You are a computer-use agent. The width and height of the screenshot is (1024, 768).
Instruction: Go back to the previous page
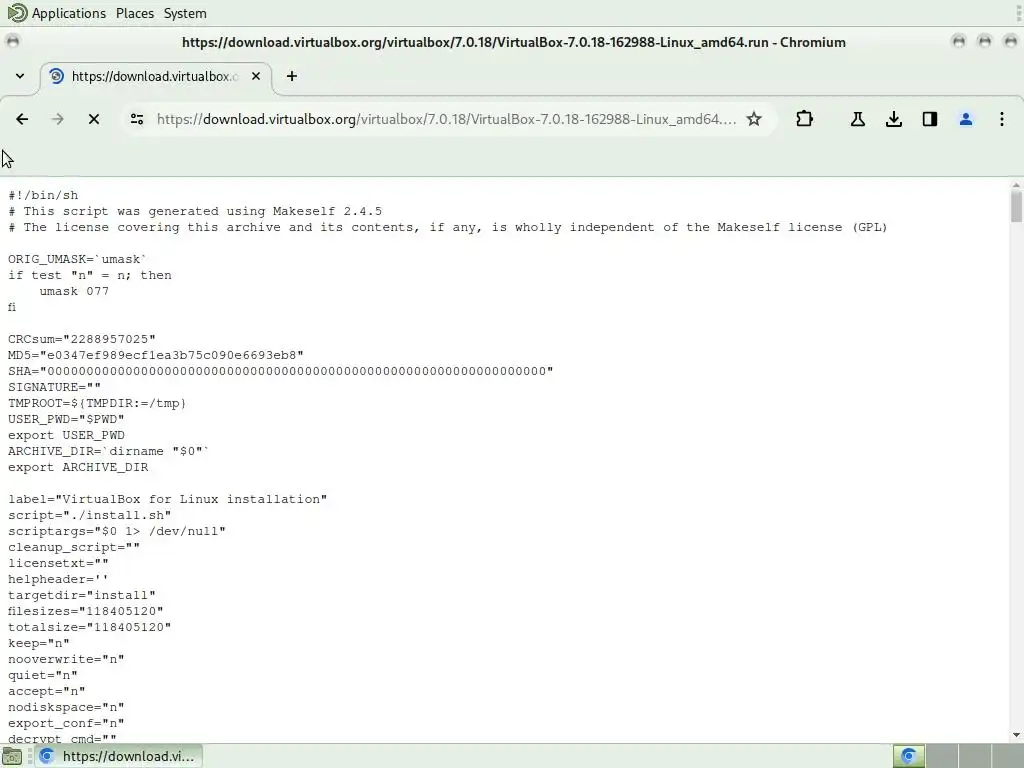point(22,119)
